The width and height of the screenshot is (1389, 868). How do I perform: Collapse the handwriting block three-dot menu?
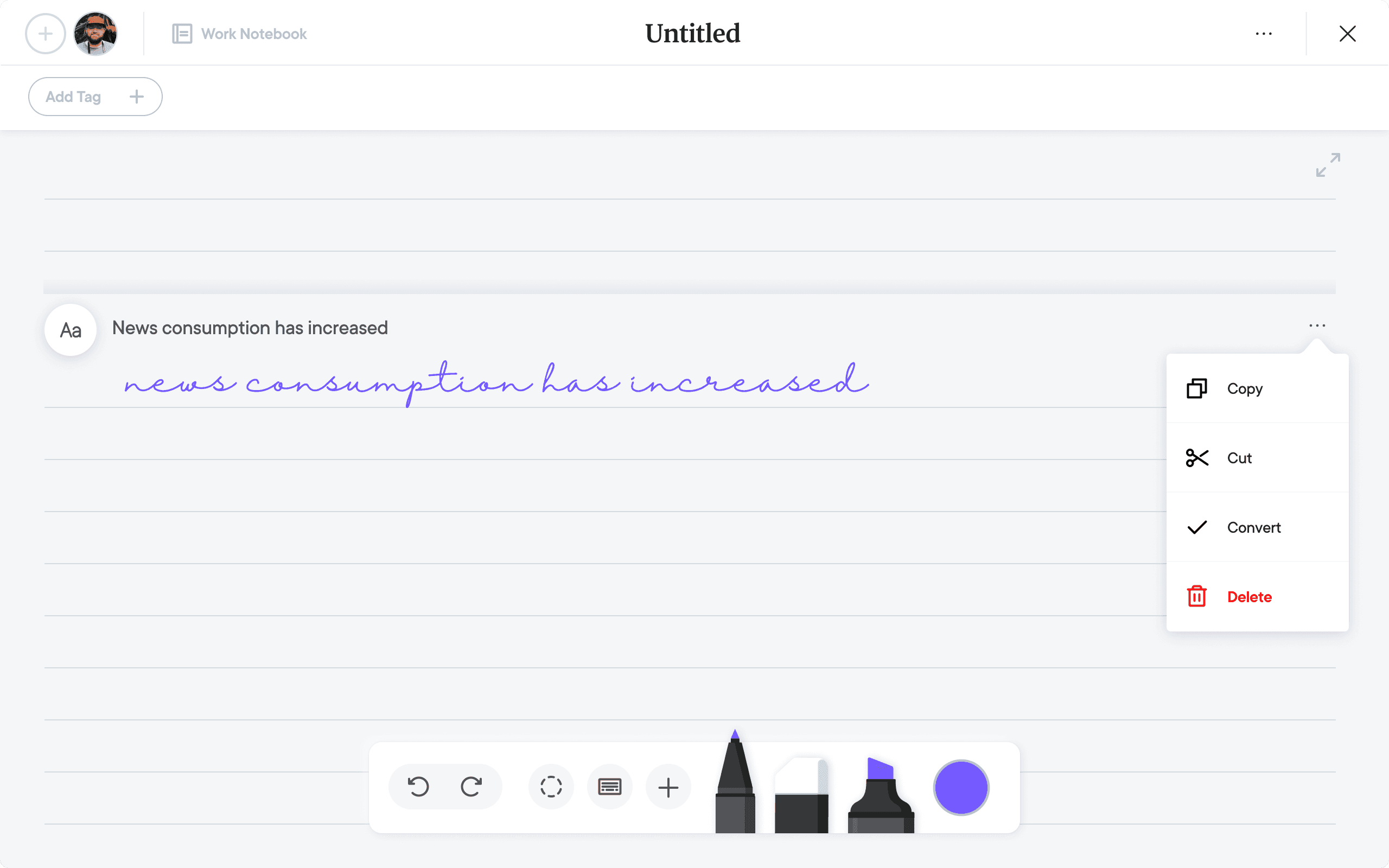tap(1317, 325)
